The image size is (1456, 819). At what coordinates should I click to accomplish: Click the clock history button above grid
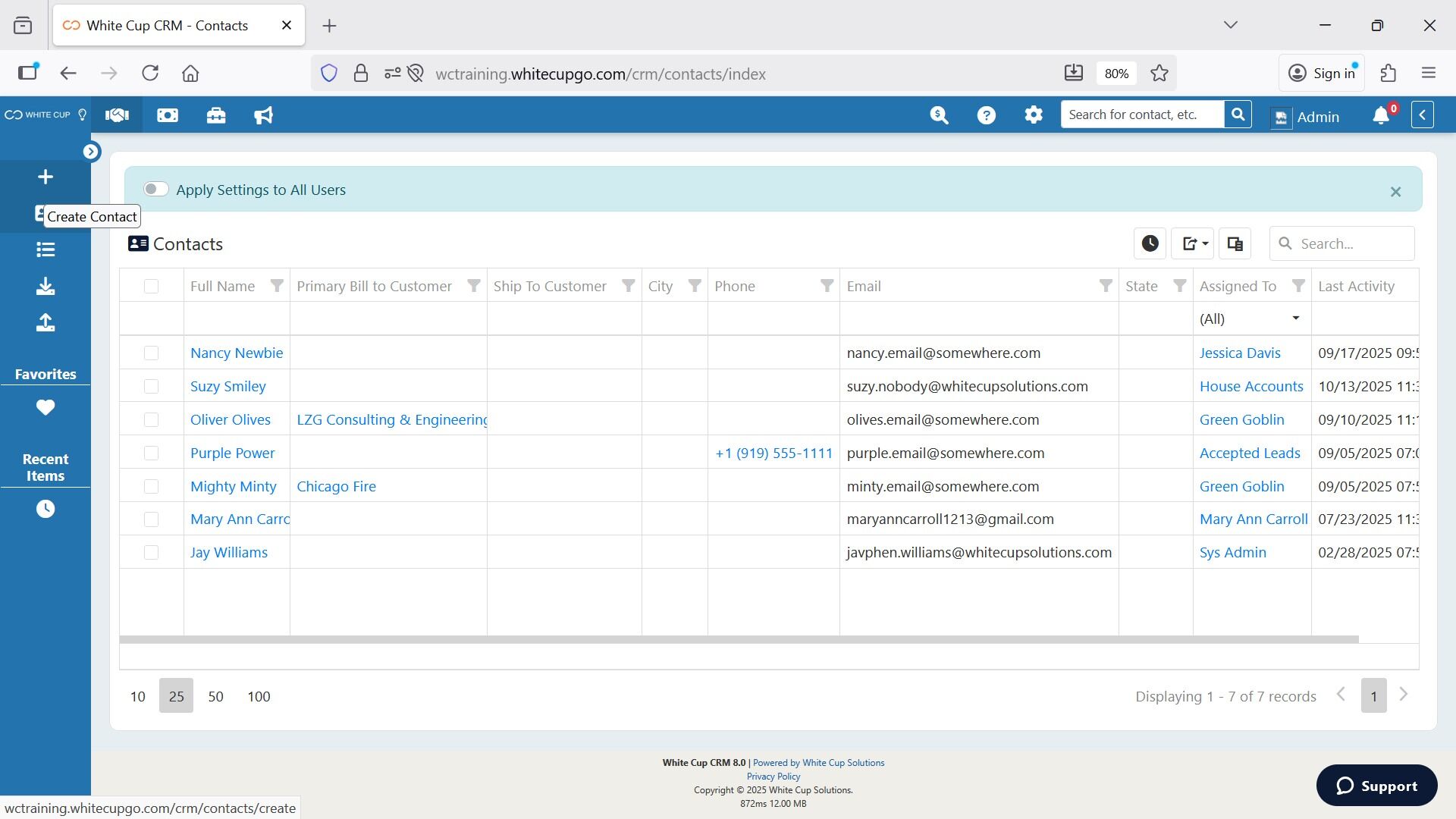[x=1150, y=243]
